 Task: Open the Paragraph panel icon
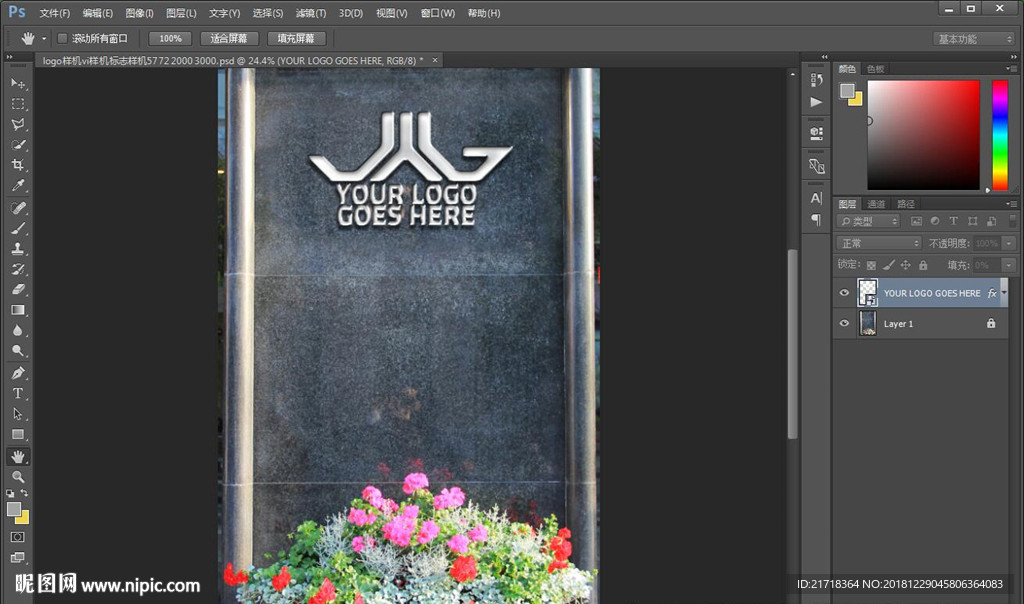(x=816, y=220)
